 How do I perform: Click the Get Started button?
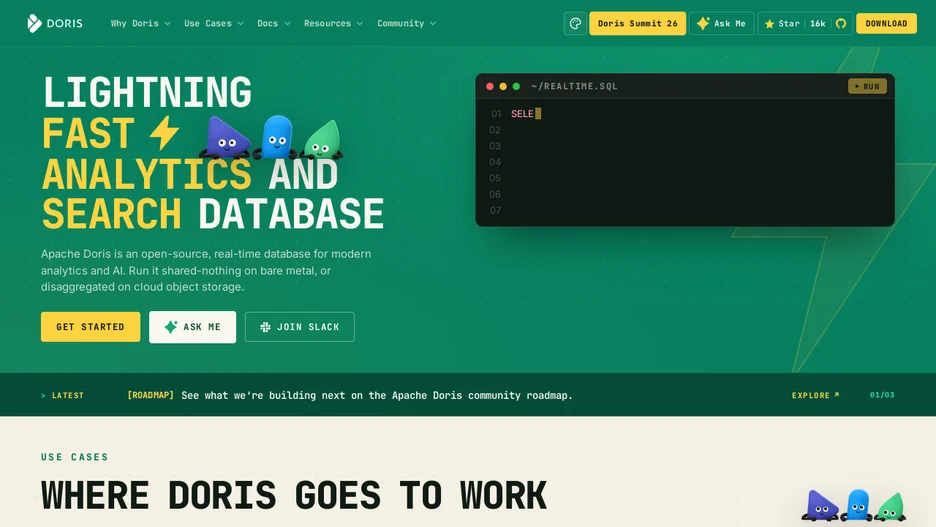pyautogui.click(x=91, y=327)
